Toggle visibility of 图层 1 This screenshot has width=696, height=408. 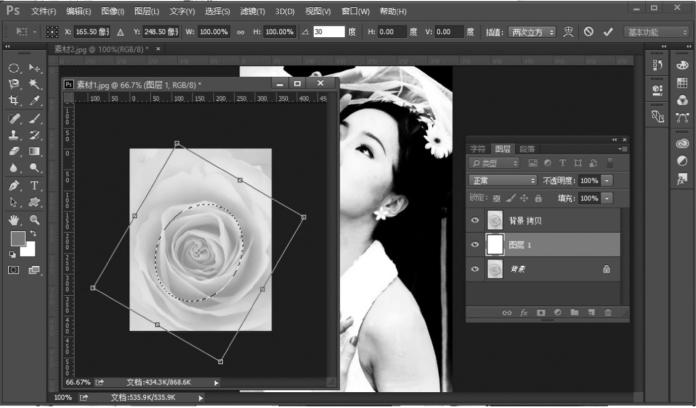click(x=476, y=244)
